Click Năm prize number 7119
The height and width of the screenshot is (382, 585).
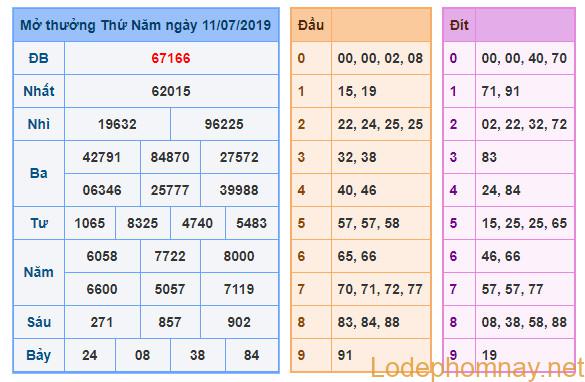click(239, 289)
